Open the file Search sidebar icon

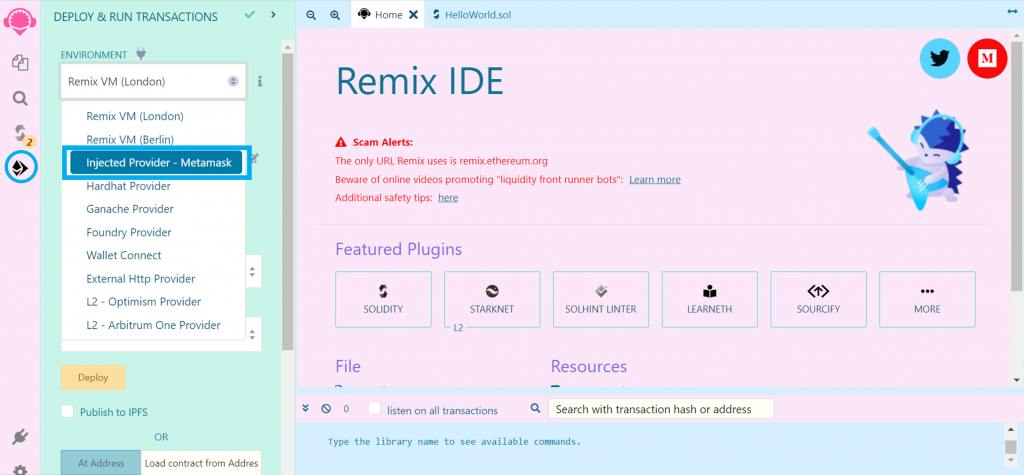tap(20, 99)
